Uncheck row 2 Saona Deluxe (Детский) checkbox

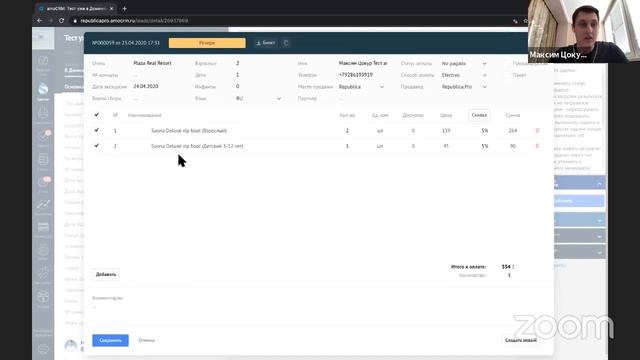click(x=96, y=145)
